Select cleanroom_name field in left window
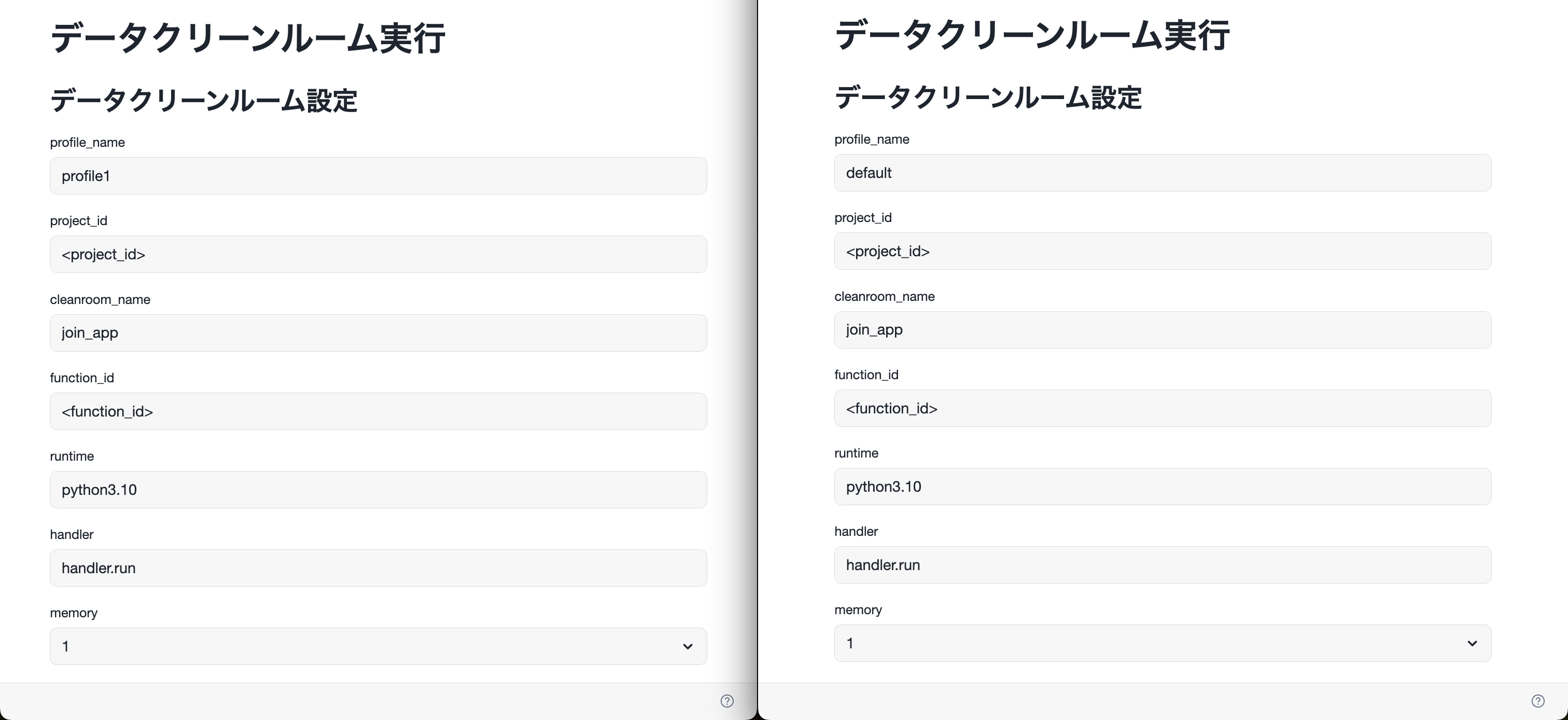This screenshot has height=720, width=1568. (x=377, y=333)
